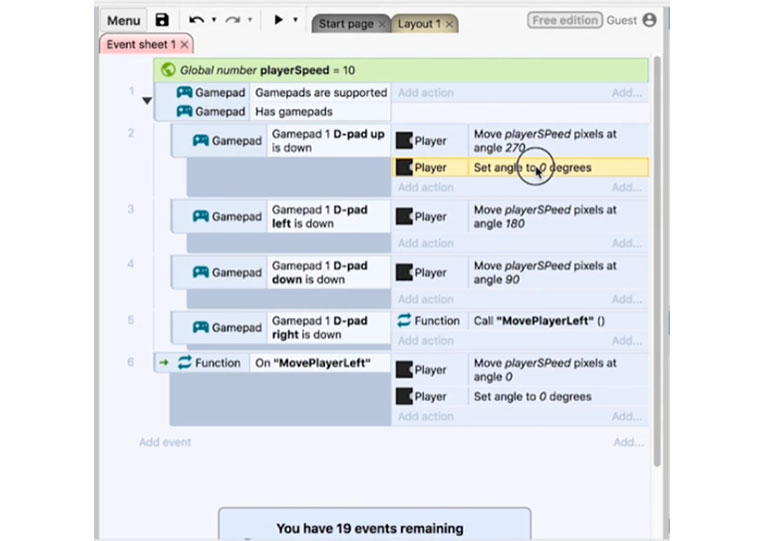The height and width of the screenshot is (541, 763).
Task: Click Gamepad icon in Has gamepads row
Action: (184, 111)
